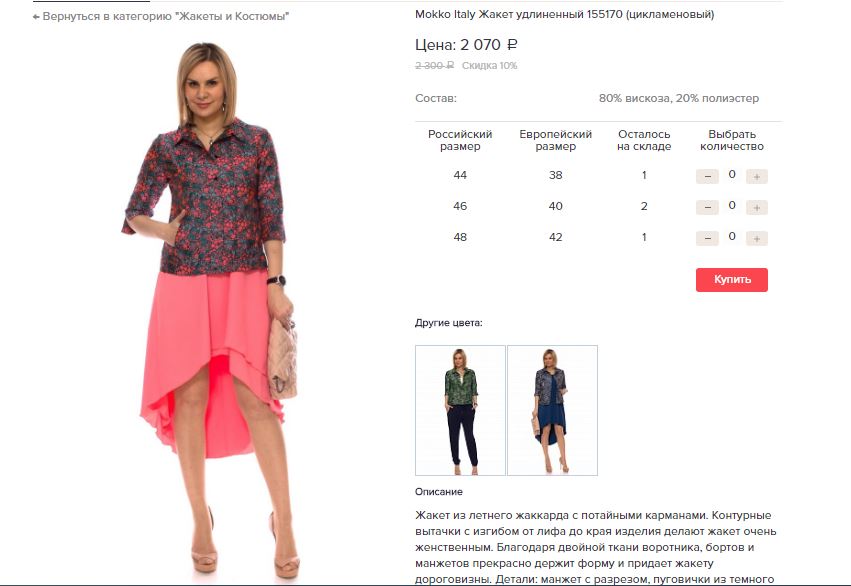Click the product title Mokko Italy Жакет
The width and height of the screenshot is (851, 586).
pyautogui.click(x=564, y=15)
